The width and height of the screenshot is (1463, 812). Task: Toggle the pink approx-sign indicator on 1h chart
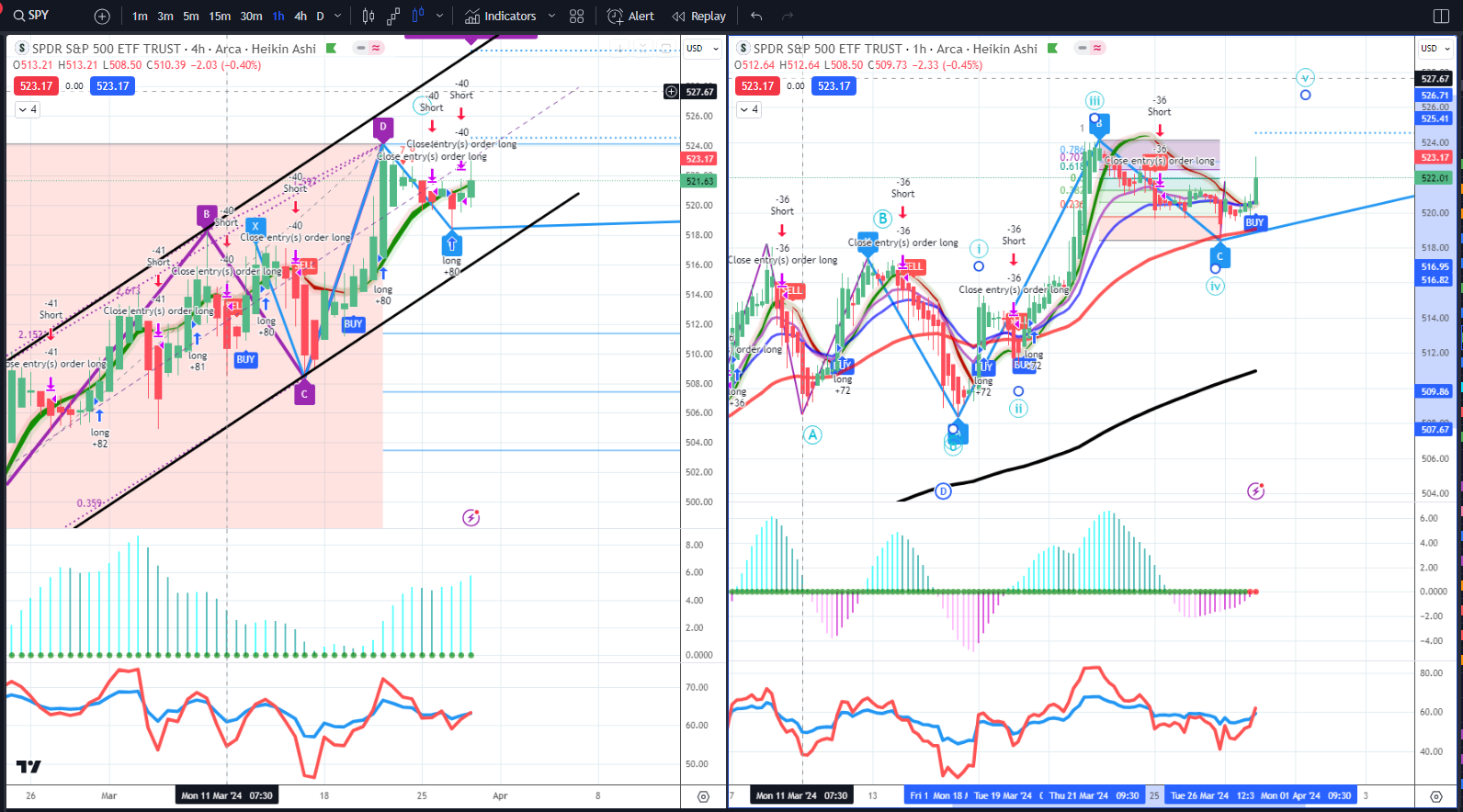pyautogui.click(x=1097, y=48)
